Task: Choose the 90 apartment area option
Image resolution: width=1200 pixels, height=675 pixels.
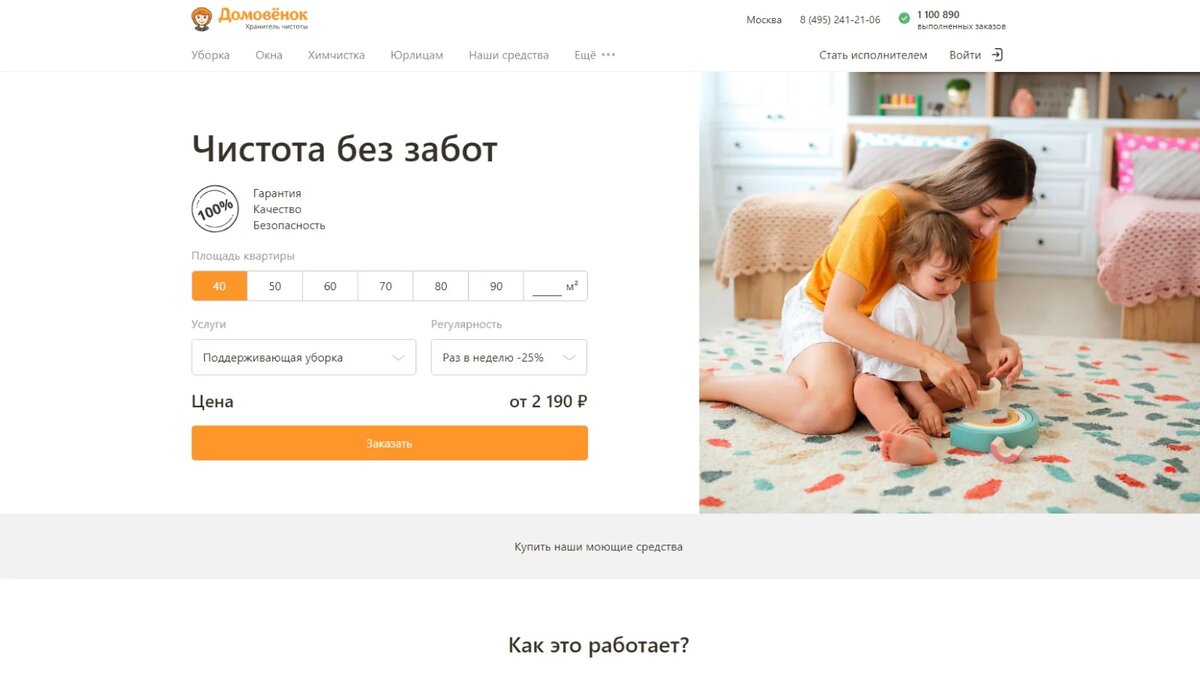Action: 496,286
